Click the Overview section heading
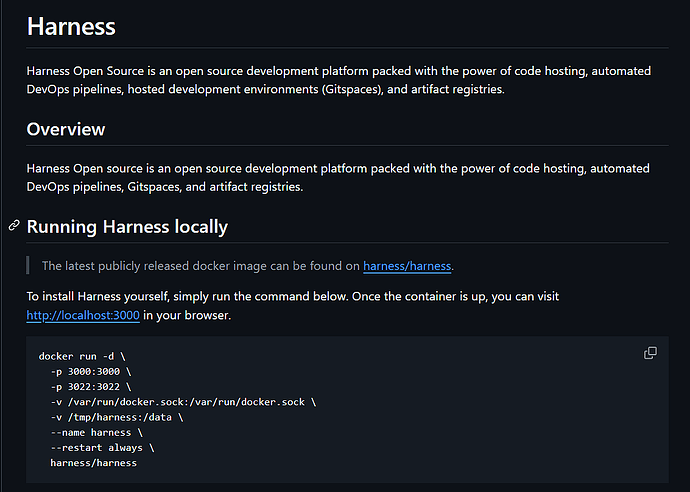This screenshot has width=690, height=492. coord(66,129)
